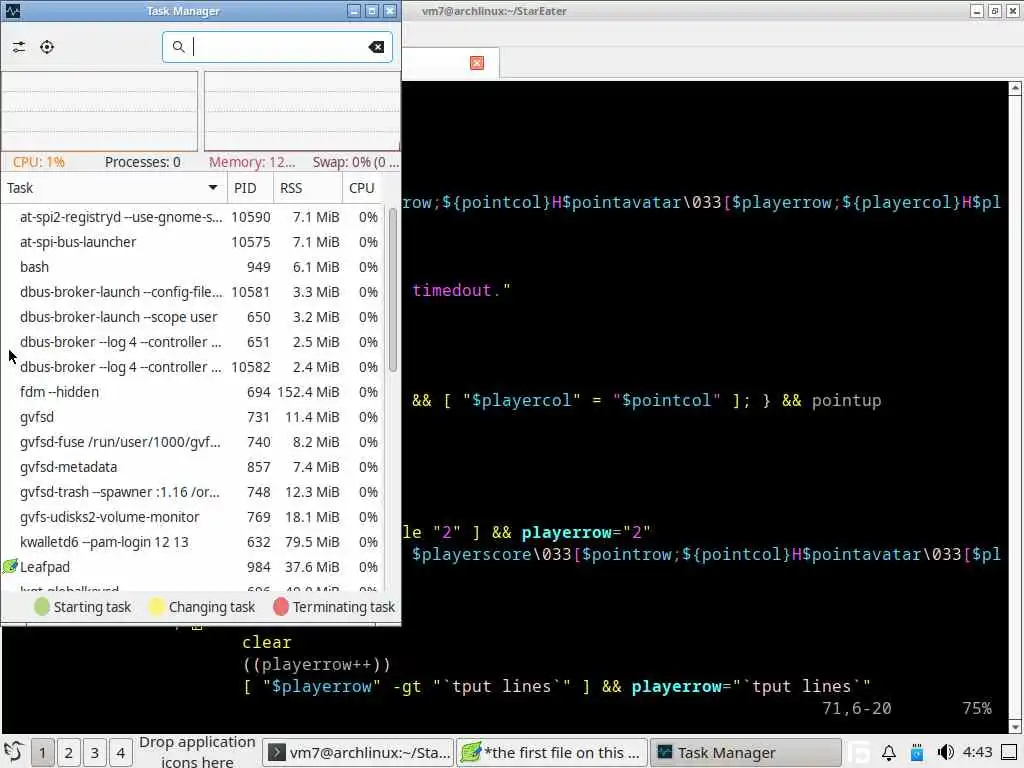
Task: Click the Leafpad process icon
Action: coord(10,567)
